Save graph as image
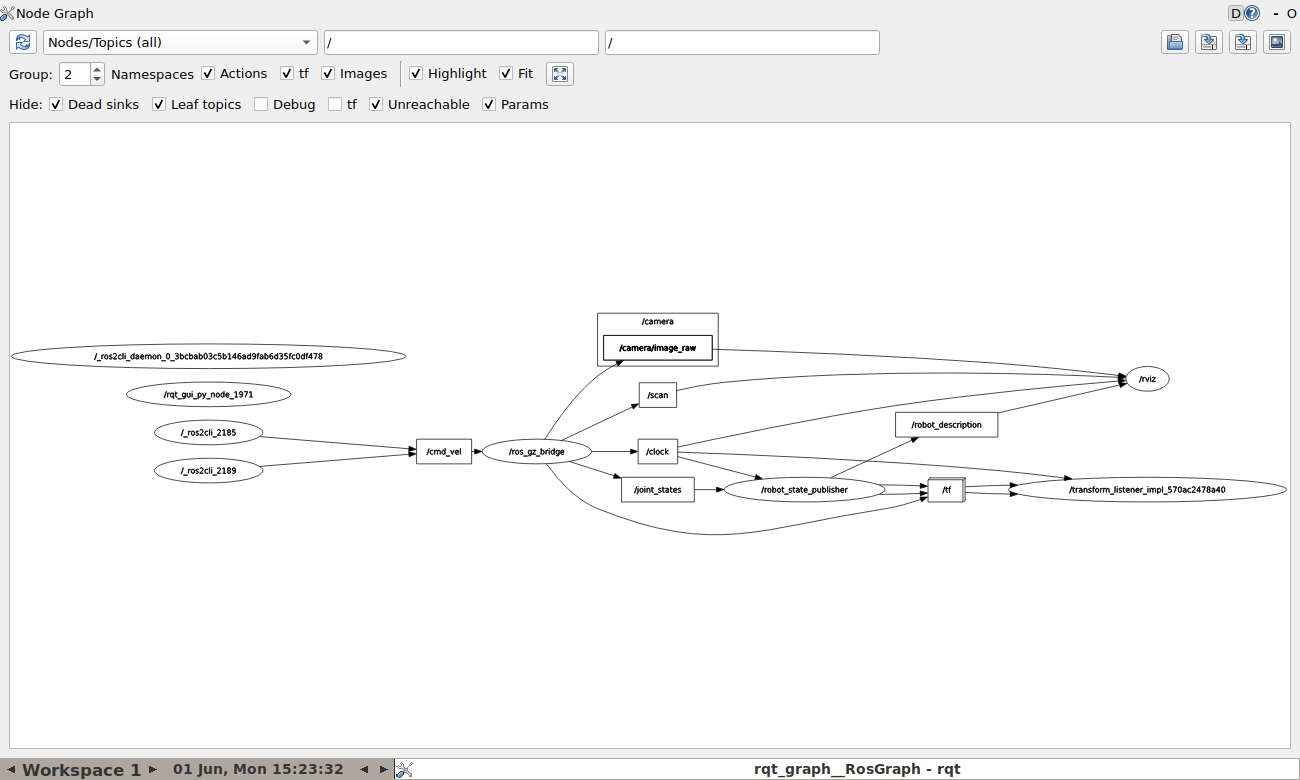This screenshot has height=780, width=1300. (1277, 42)
